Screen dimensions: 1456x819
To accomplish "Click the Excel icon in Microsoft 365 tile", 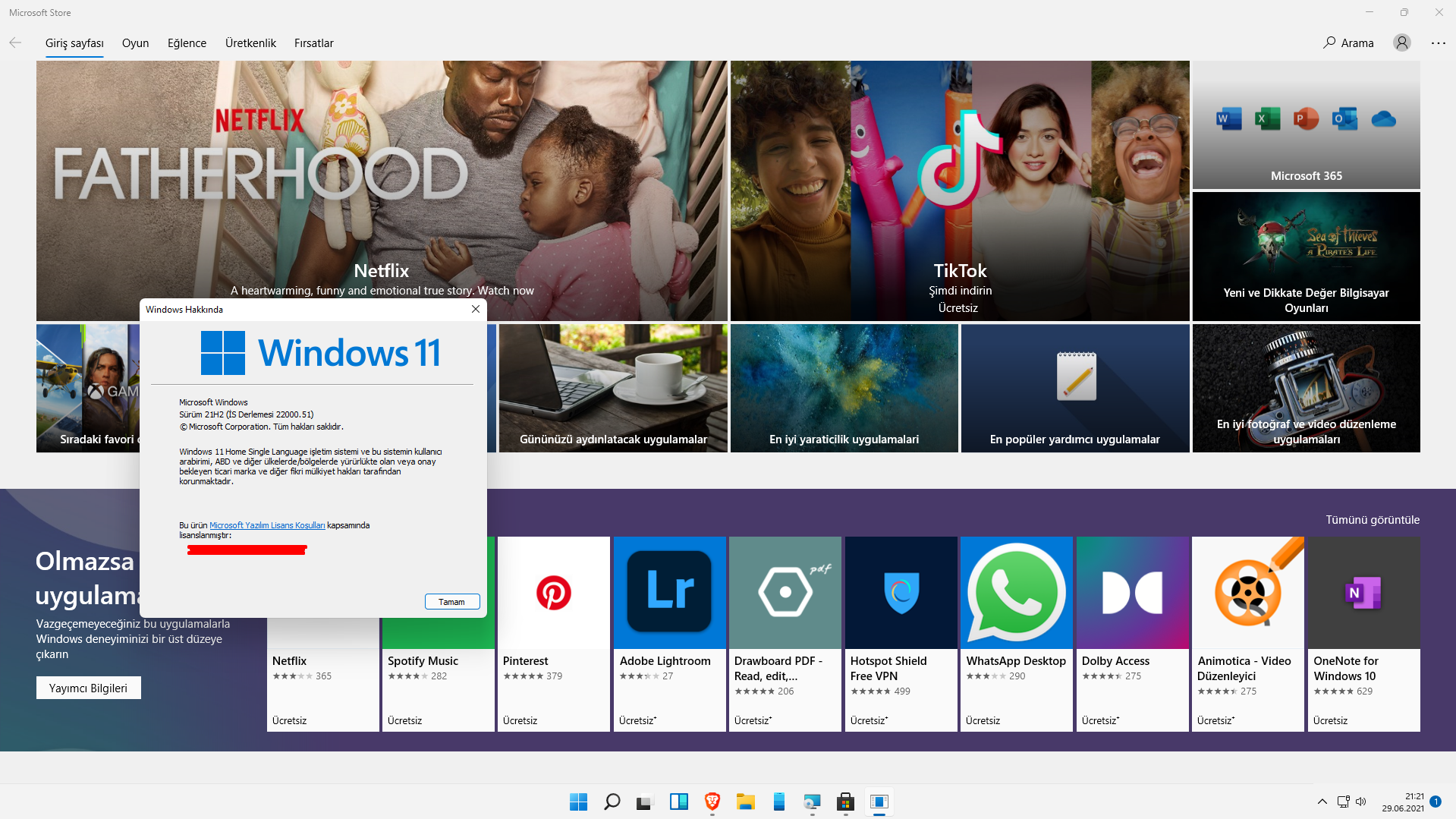I will (x=1267, y=118).
